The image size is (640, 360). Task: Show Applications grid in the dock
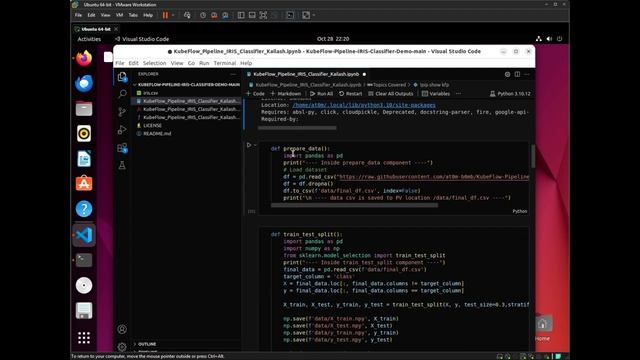[x=84, y=338]
